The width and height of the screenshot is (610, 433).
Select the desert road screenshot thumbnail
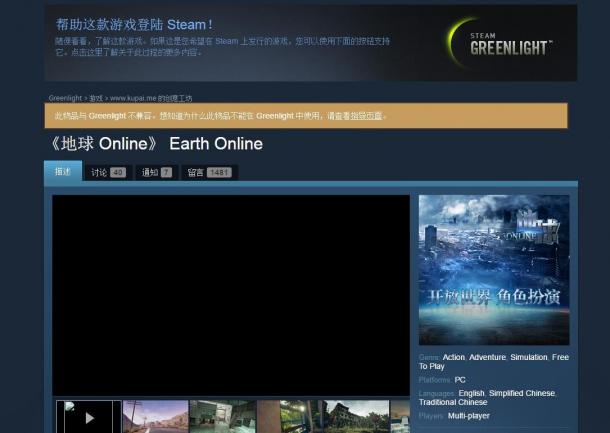[x=156, y=417]
